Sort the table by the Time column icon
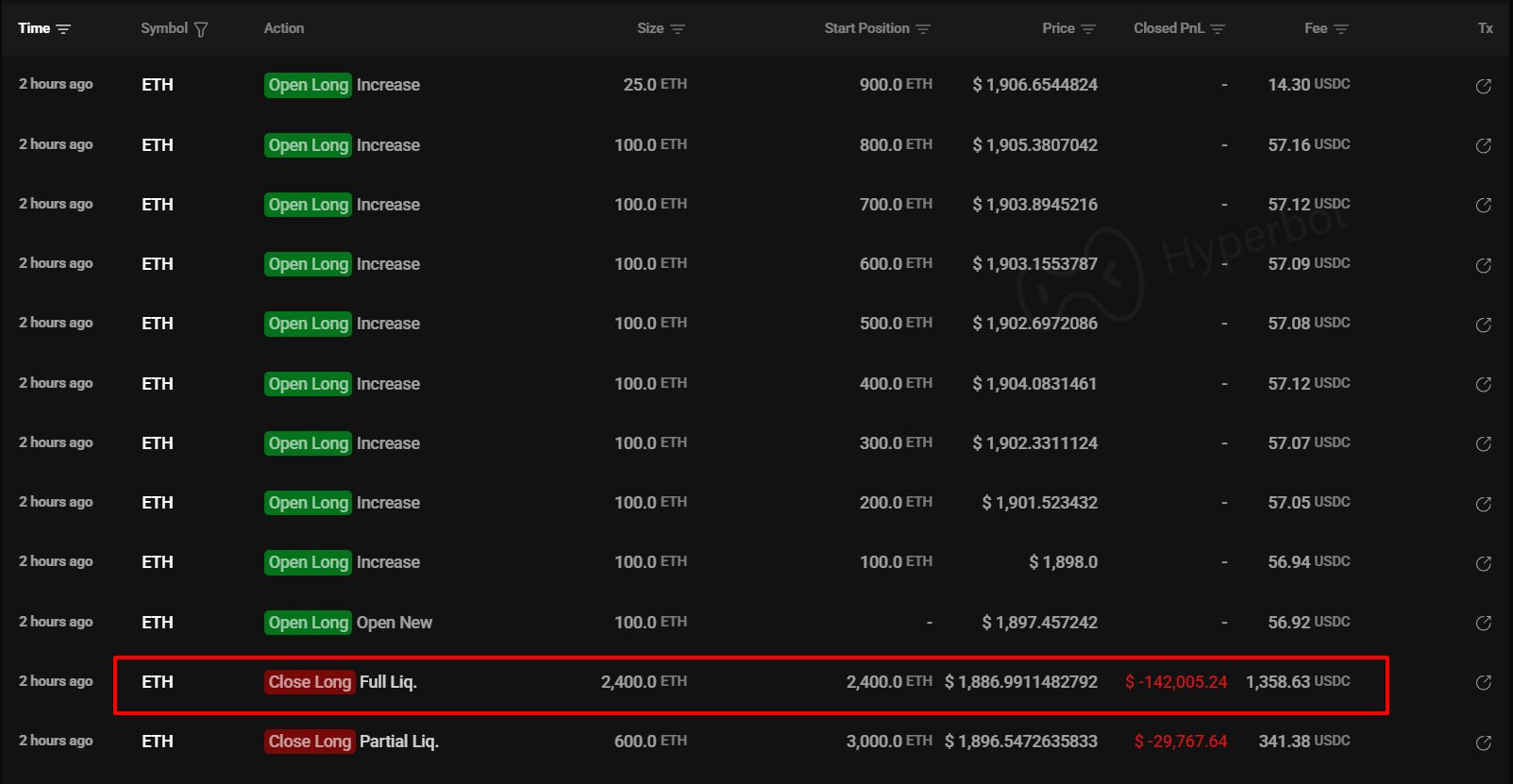Image resolution: width=1513 pixels, height=784 pixels. [63, 29]
